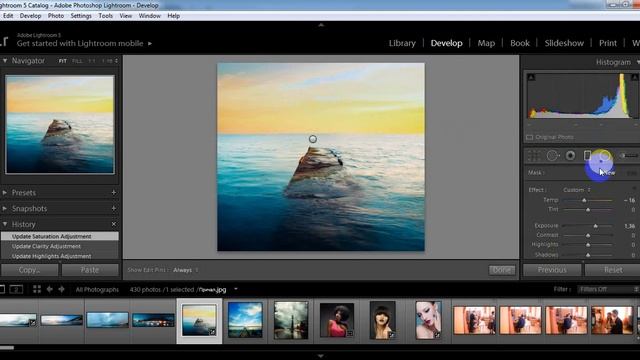This screenshot has height=360, width=640.
Task: Open the Photo menu
Action: 56,16
